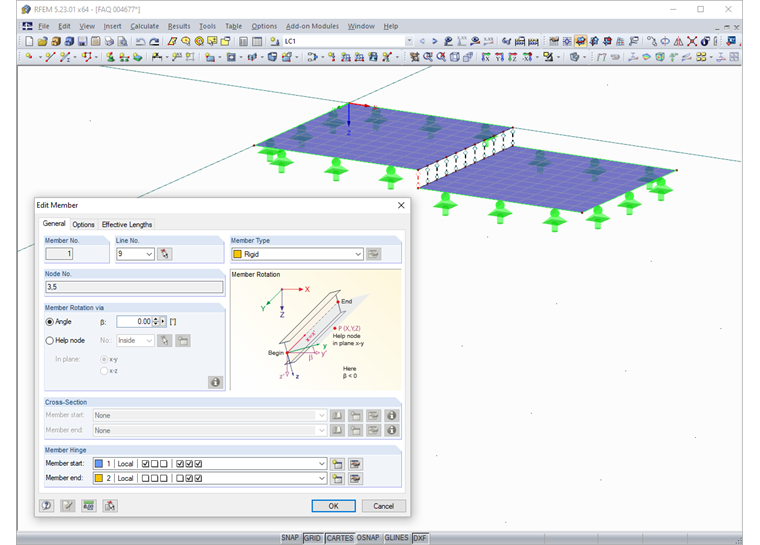Edit the Member start hinge icon

pos(355,464)
